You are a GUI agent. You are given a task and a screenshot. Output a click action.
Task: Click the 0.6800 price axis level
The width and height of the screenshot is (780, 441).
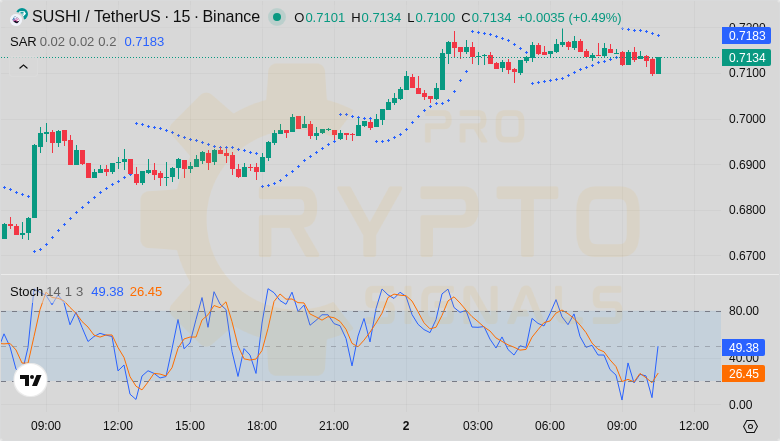747,210
